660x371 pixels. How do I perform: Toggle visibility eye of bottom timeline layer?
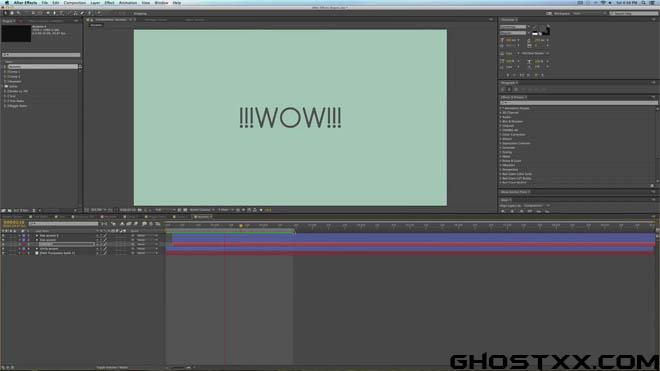[x=3, y=253]
